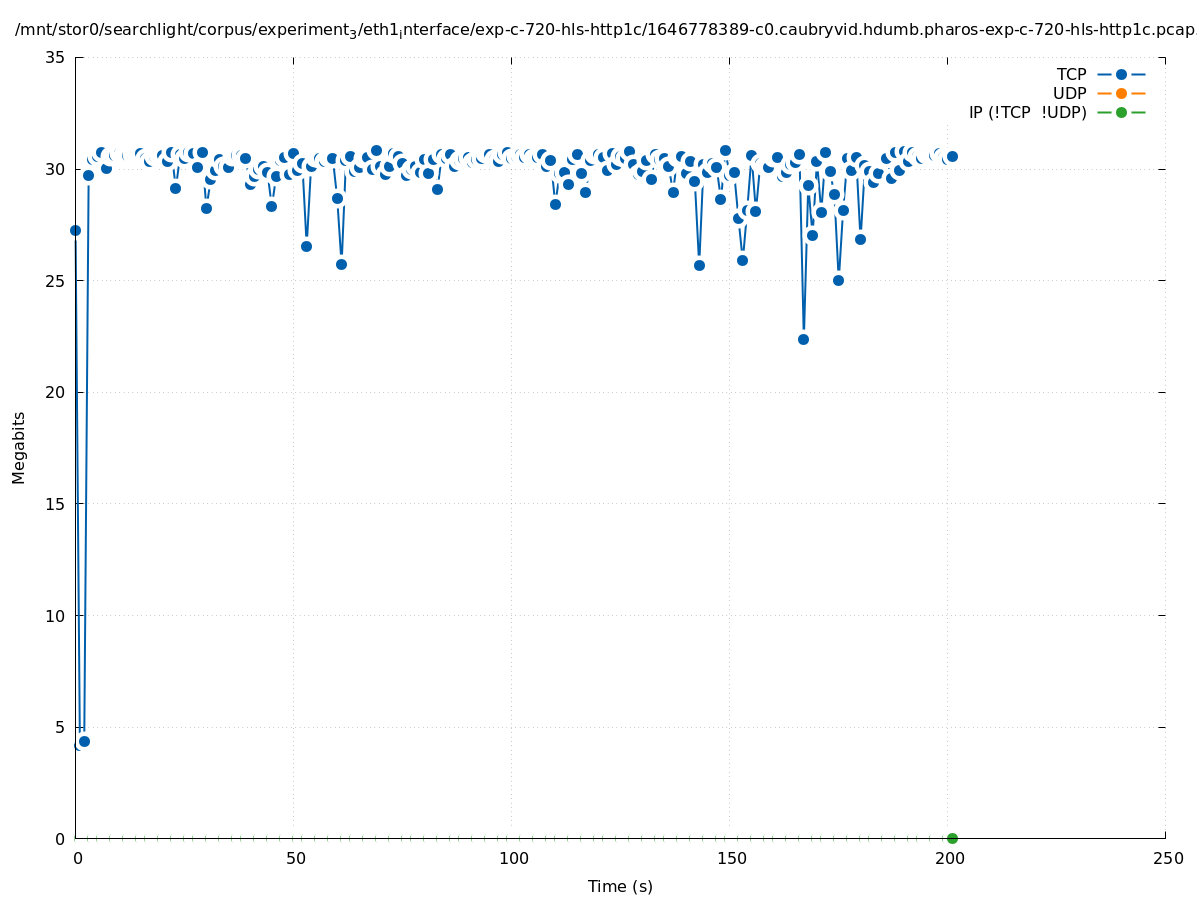This screenshot has height=900, width=1197.
Task: Click the orange UDP legend marker
Action: tap(1121, 93)
